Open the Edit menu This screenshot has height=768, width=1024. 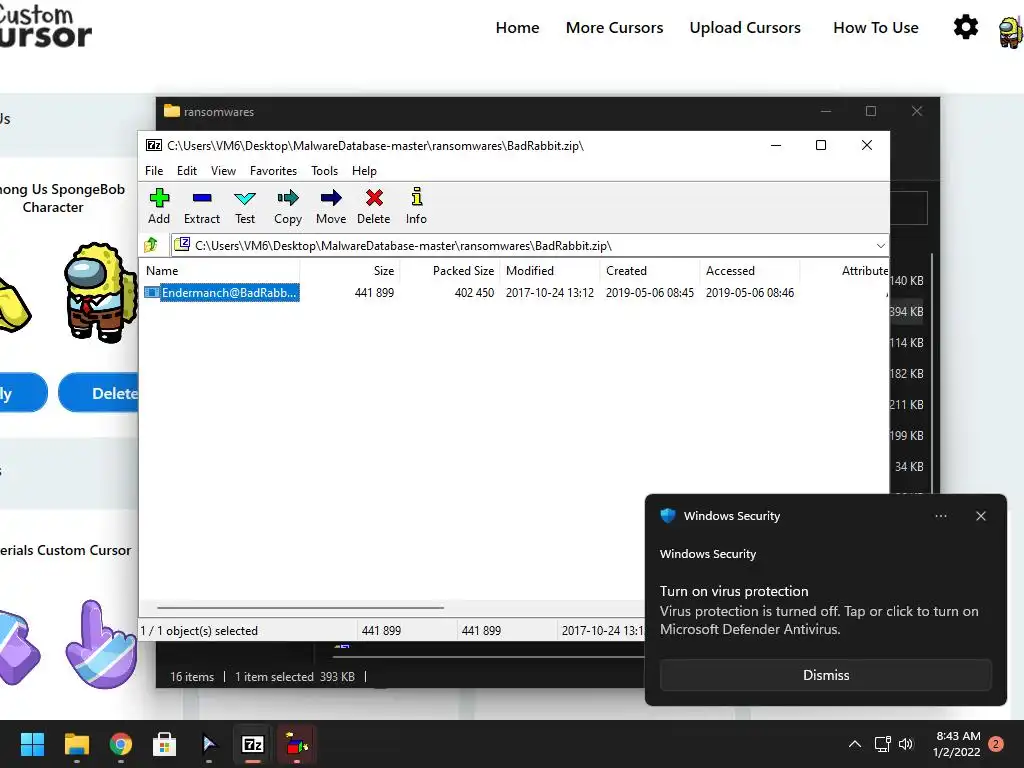click(x=187, y=170)
